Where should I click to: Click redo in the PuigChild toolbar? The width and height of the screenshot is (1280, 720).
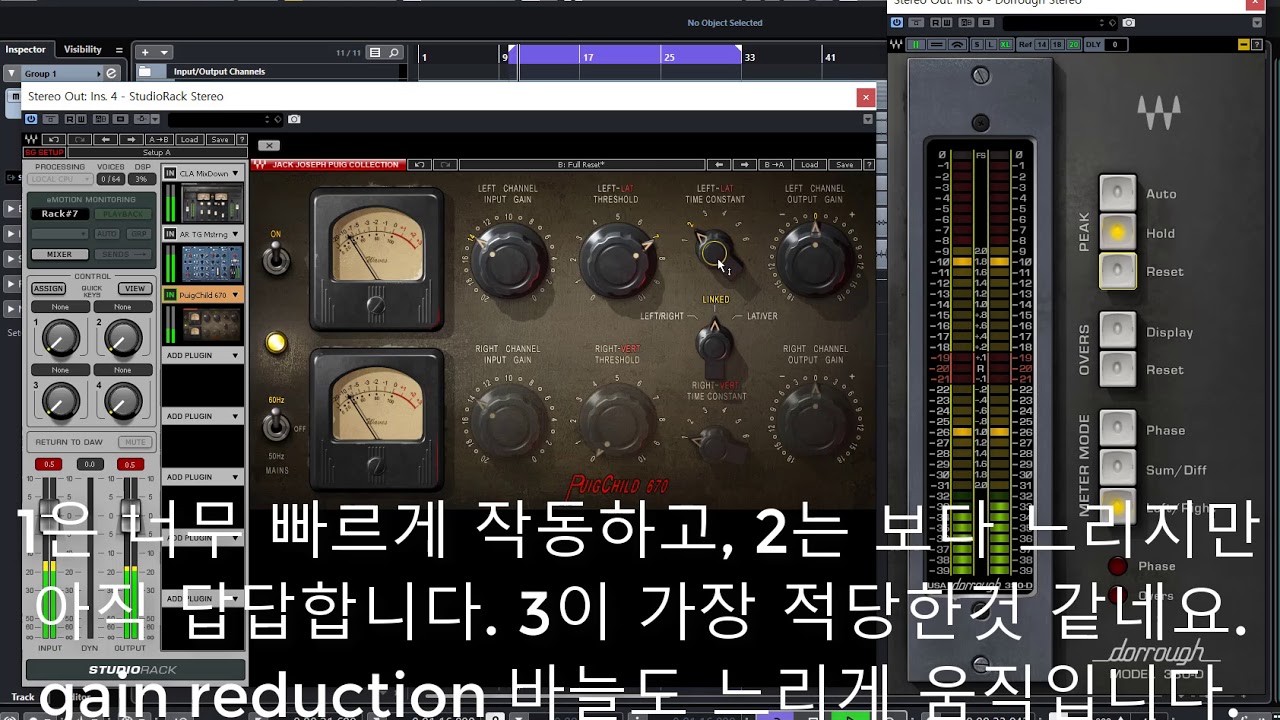coord(446,164)
